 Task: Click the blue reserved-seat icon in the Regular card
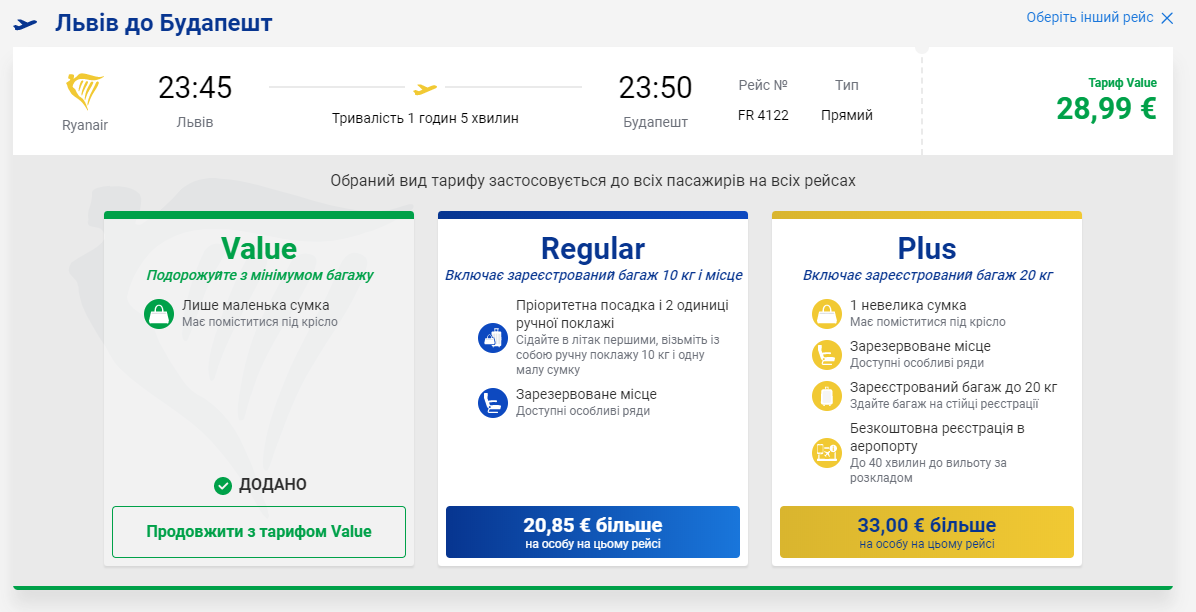pyautogui.click(x=493, y=402)
